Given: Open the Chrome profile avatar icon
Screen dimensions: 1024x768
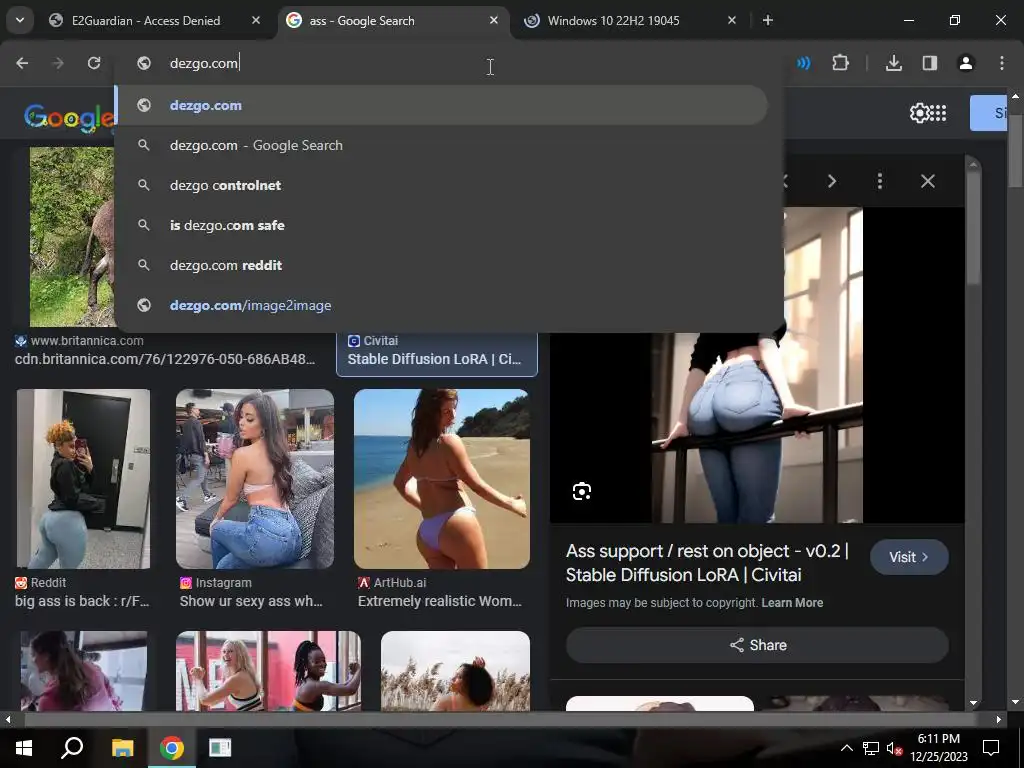Looking at the screenshot, I should coord(965,63).
